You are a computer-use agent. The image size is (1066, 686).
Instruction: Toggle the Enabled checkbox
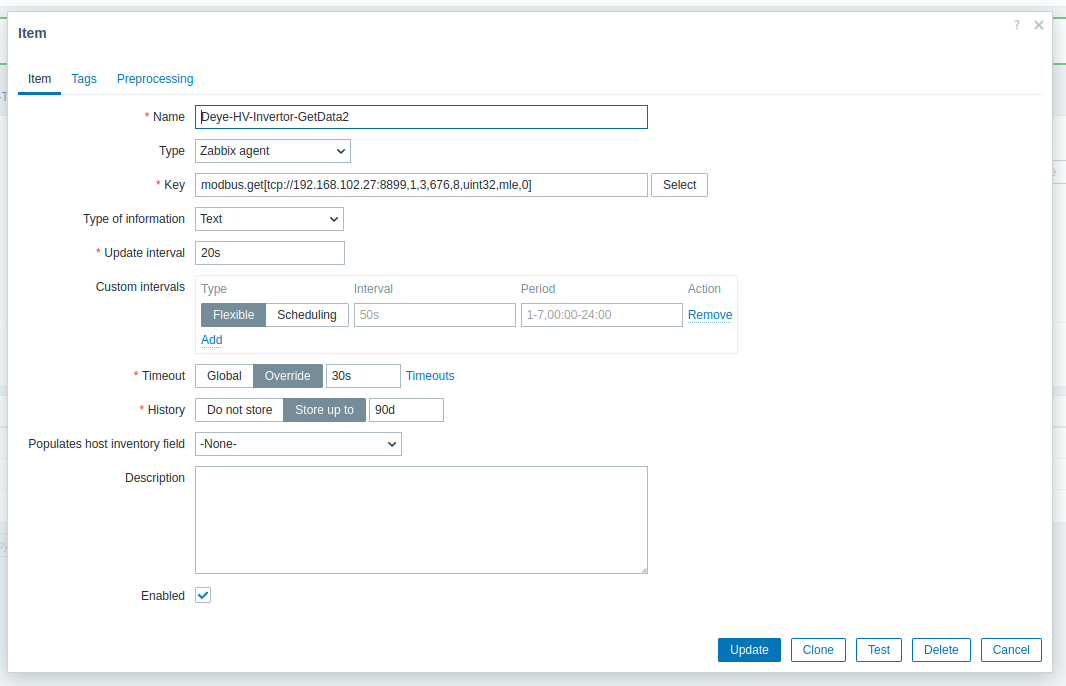(203, 596)
